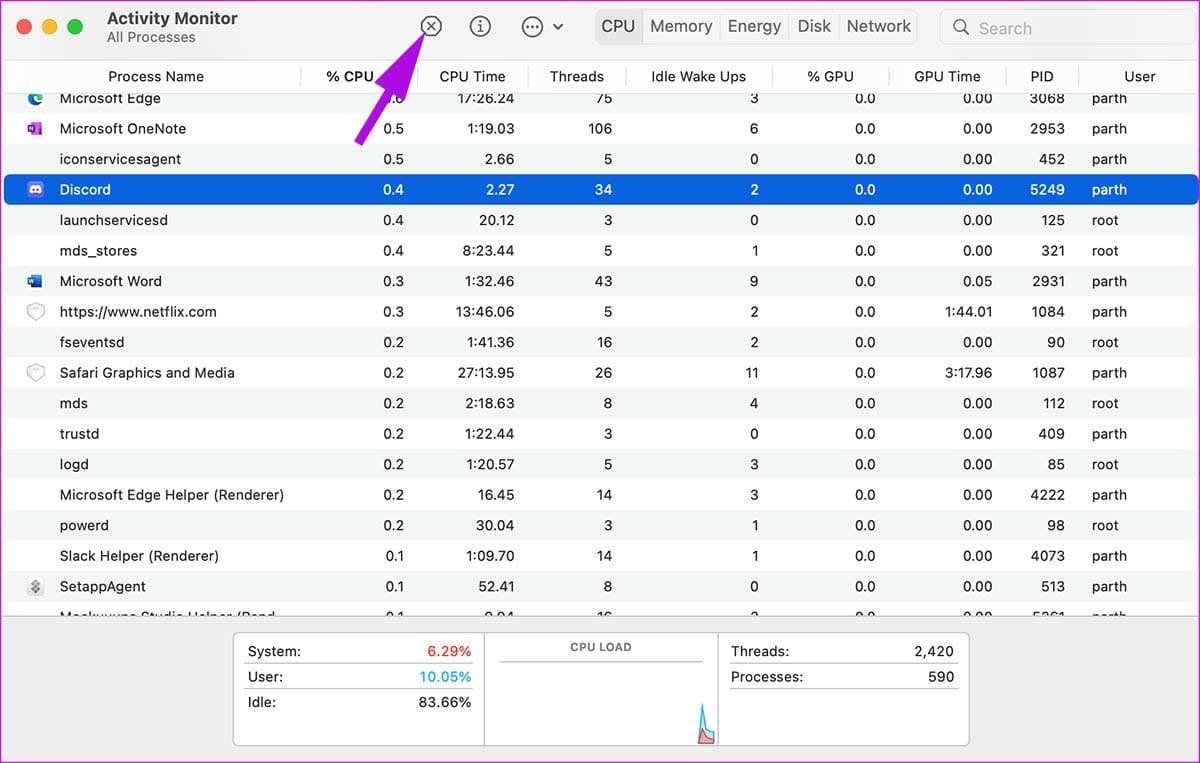Click the Processes count 590
This screenshot has height=763, width=1200.
941,677
